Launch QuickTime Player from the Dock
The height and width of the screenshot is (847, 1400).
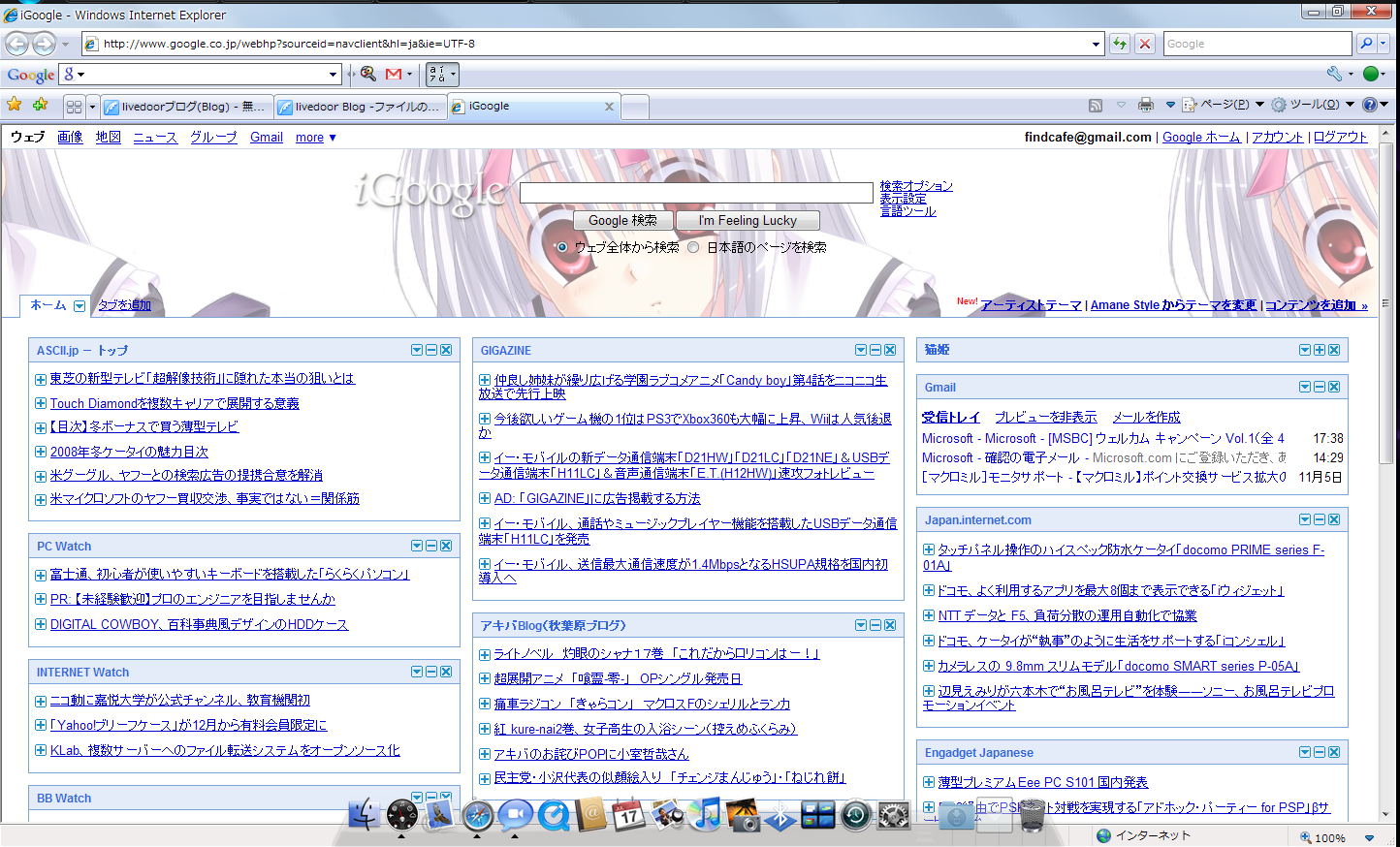point(554,816)
